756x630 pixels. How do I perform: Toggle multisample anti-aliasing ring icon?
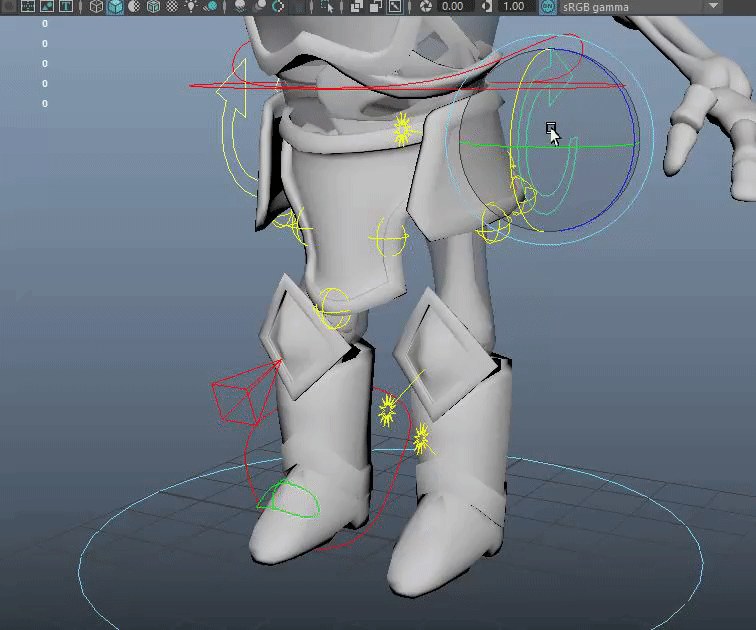278,6
